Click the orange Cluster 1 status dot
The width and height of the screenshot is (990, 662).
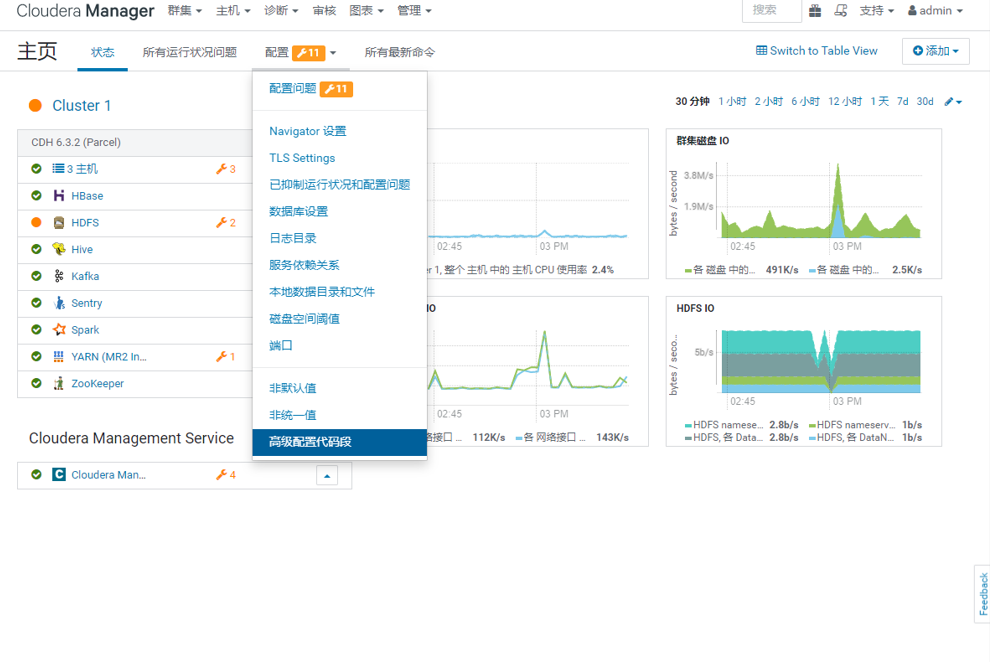35,105
